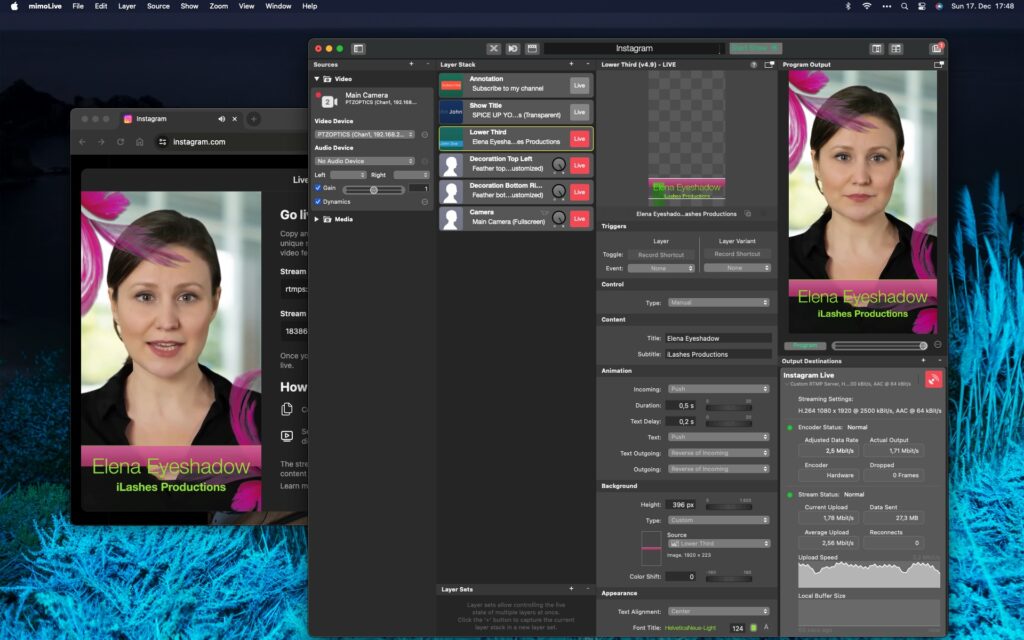This screenshot has width=1024, height=640.
Task: Open the Snippets keyboard icon in the toolbar
Action: tap(532, 48)
